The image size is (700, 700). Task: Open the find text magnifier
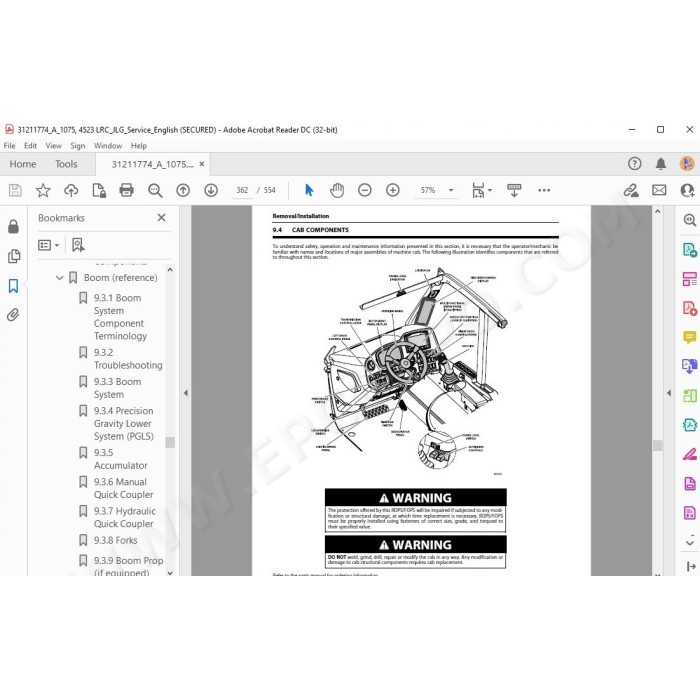click(155, 191)
